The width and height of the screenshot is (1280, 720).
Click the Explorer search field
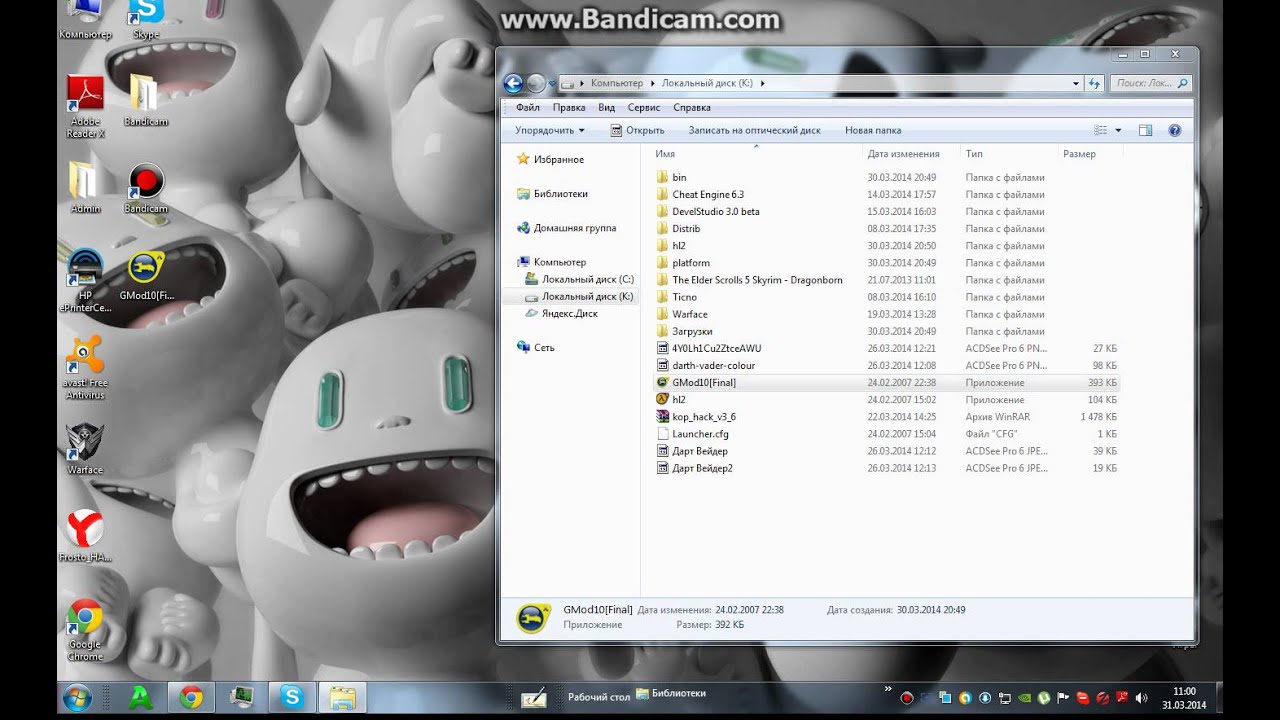[1151, 84]
